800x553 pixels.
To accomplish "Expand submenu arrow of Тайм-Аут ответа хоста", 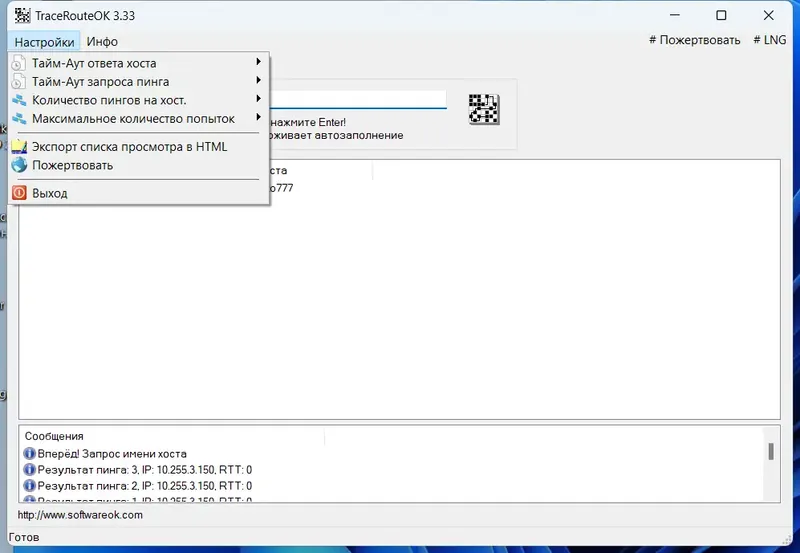I will pyautogui.click(x=259, y=62).
